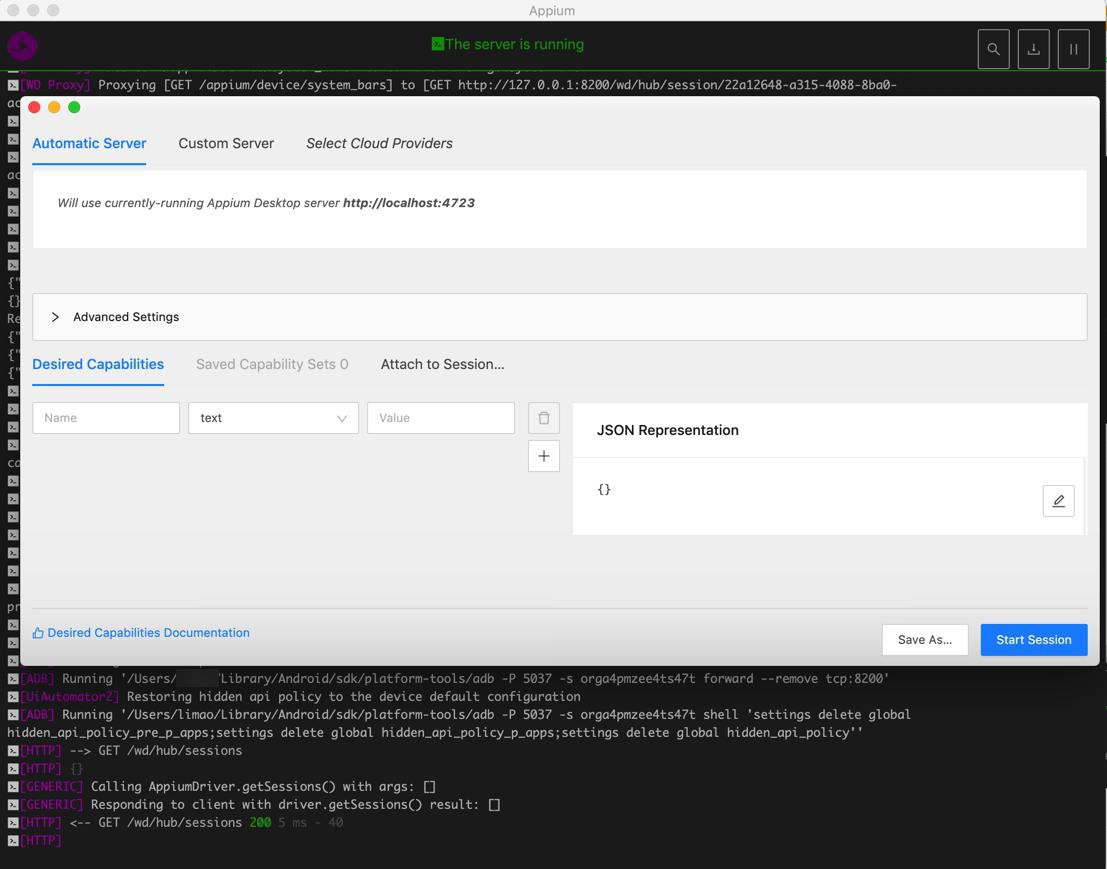Expand the Advanced Settings section
Screen dimensions: 1107x869
tap(559, 317)
